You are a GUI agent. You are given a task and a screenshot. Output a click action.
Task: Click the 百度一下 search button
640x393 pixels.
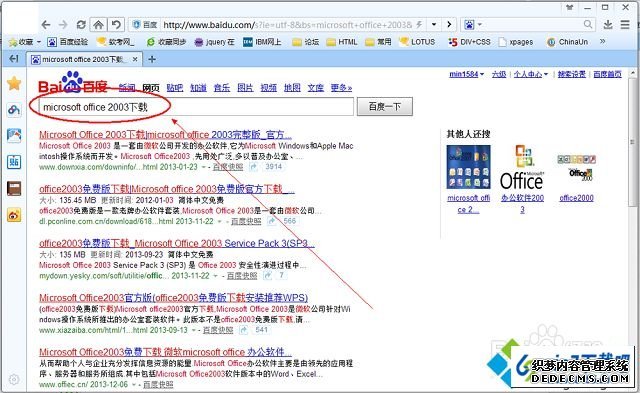pyautogui.click(x=384, y=107)
